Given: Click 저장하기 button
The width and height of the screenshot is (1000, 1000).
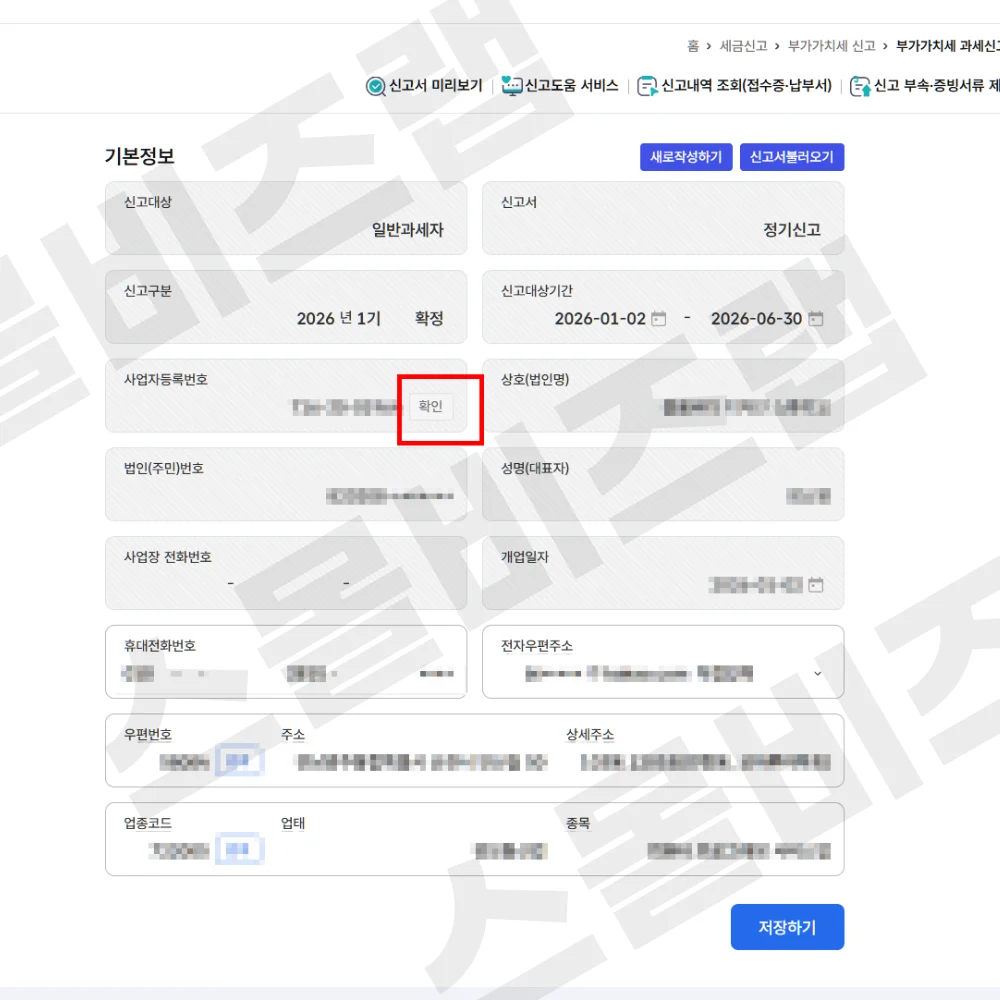Looking at the screenshot, I should click(787, 927).
